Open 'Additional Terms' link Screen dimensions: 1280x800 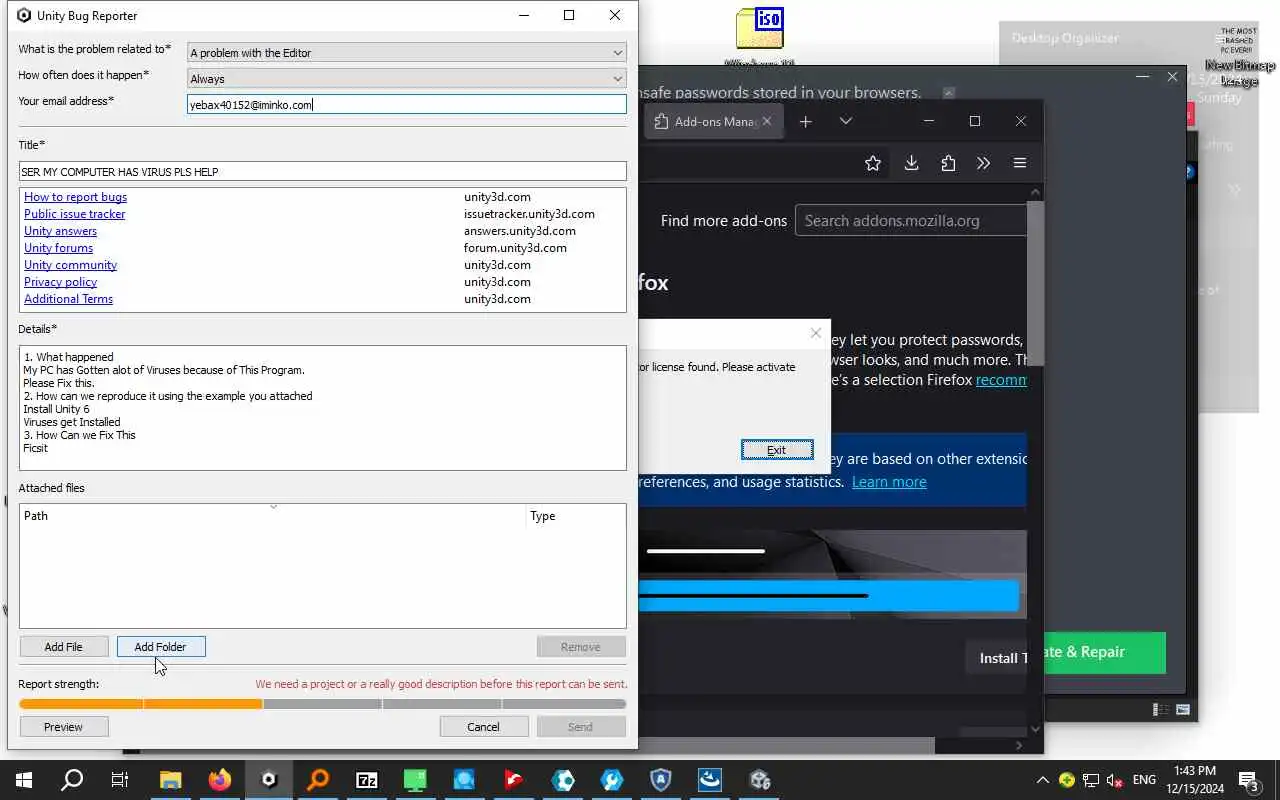point(68,299)
